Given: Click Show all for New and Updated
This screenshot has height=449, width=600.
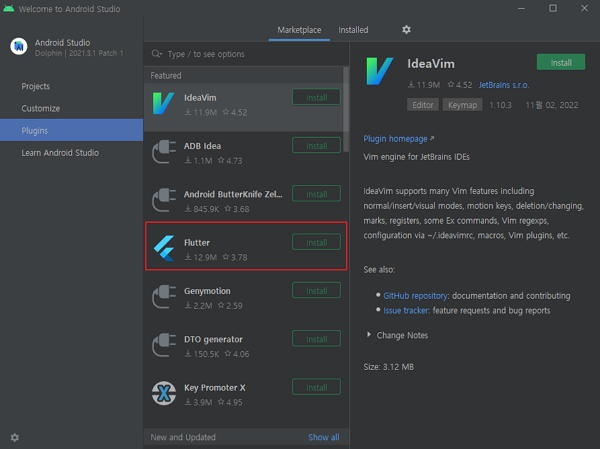Looking at the screenshot, I should 324,437.
